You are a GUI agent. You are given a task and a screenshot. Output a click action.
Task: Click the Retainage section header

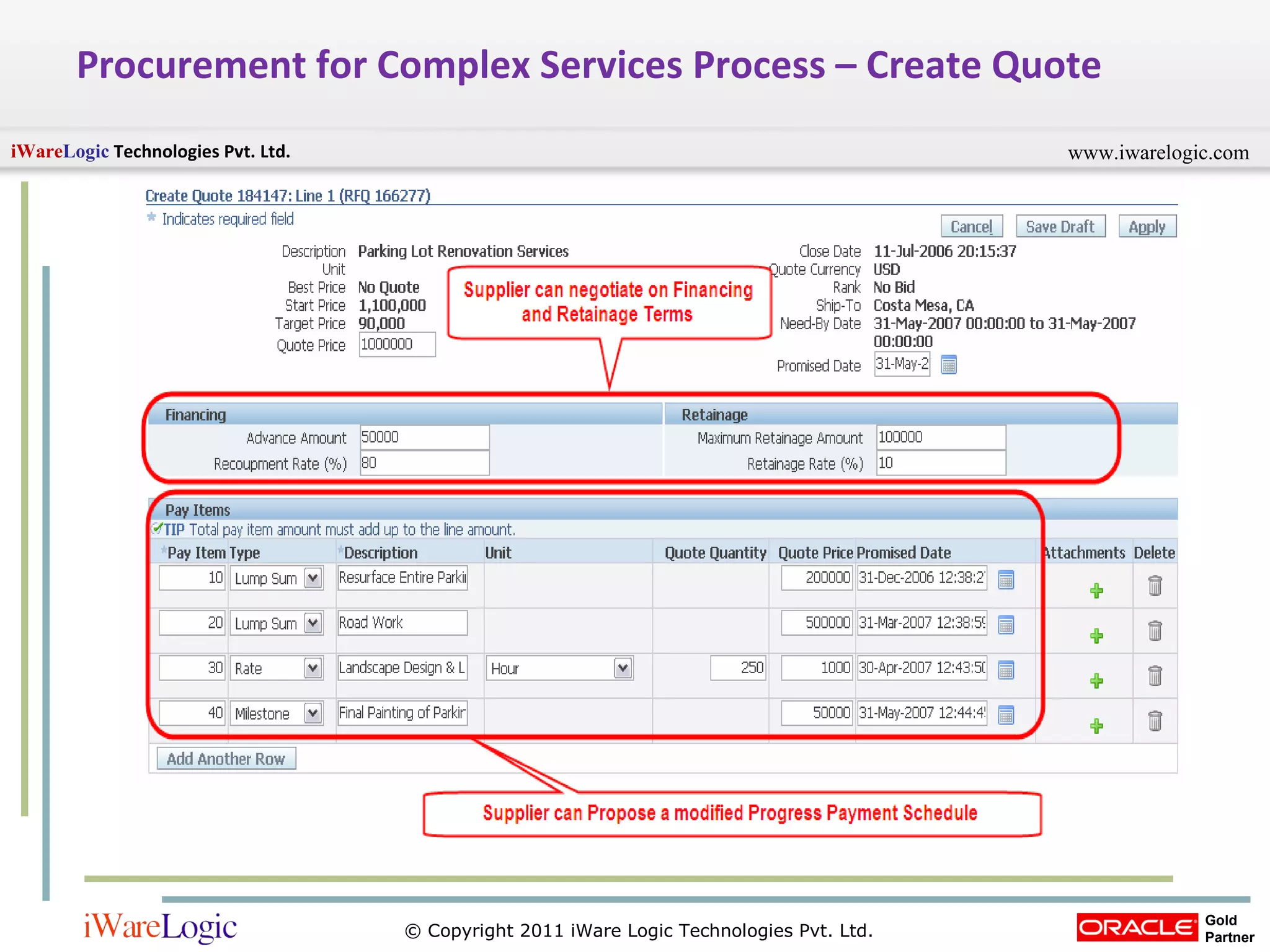[x=714, y=415]
